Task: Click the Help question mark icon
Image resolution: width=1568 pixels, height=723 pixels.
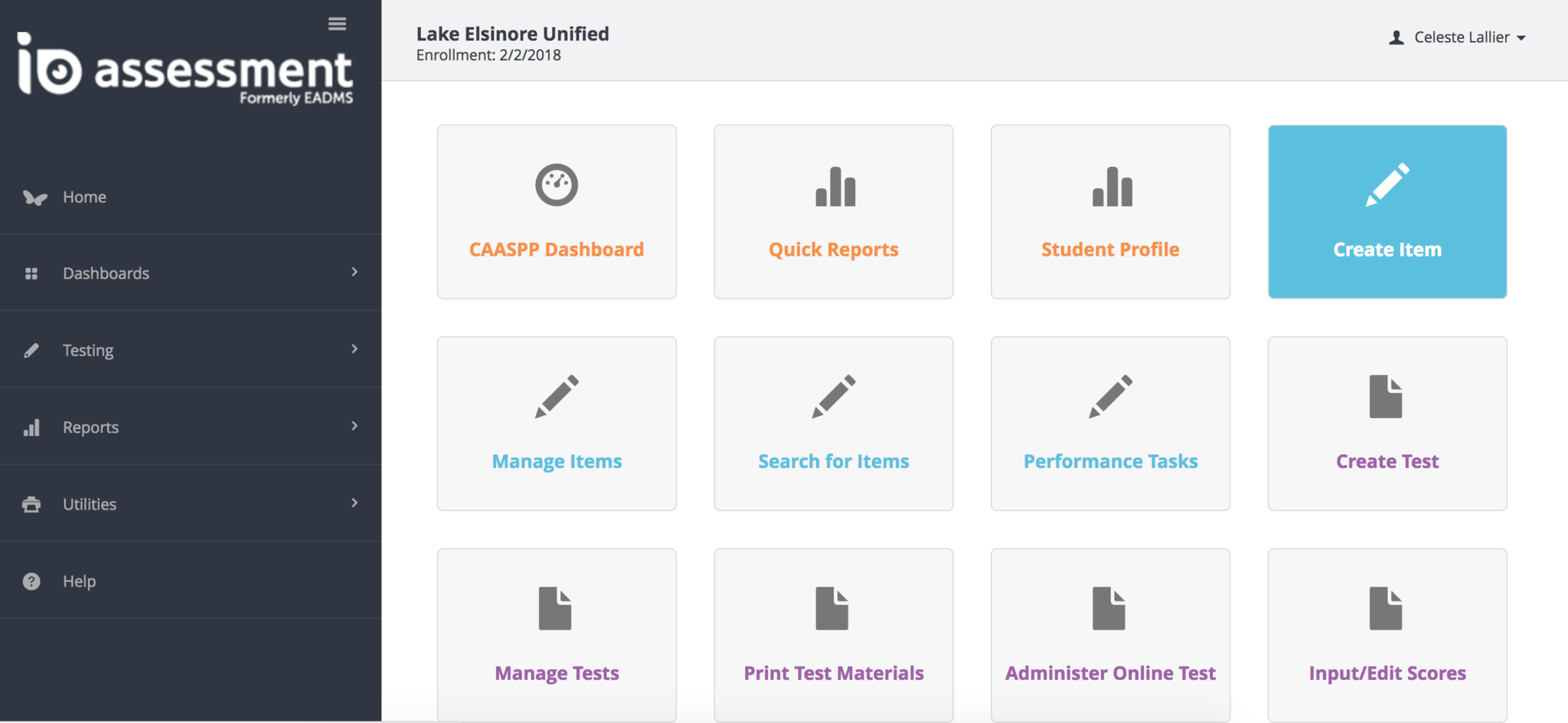Action: 31,581
